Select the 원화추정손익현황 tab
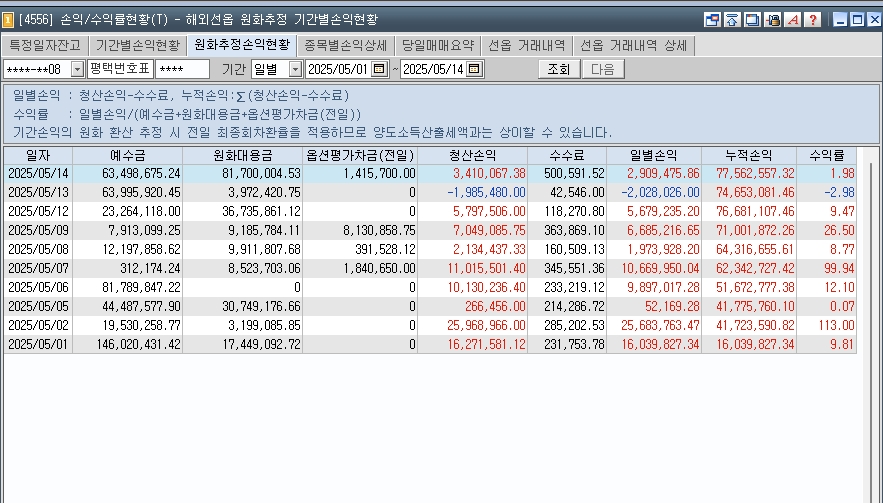Screen dimensions: 883x503 [242, 45]
